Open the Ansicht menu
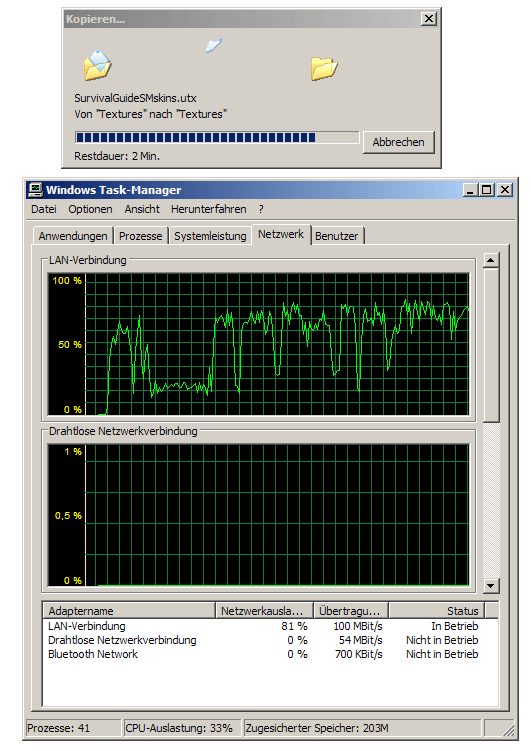Image resolution: width=531 pixels, height=751 pixels. (x=142, y=209)
